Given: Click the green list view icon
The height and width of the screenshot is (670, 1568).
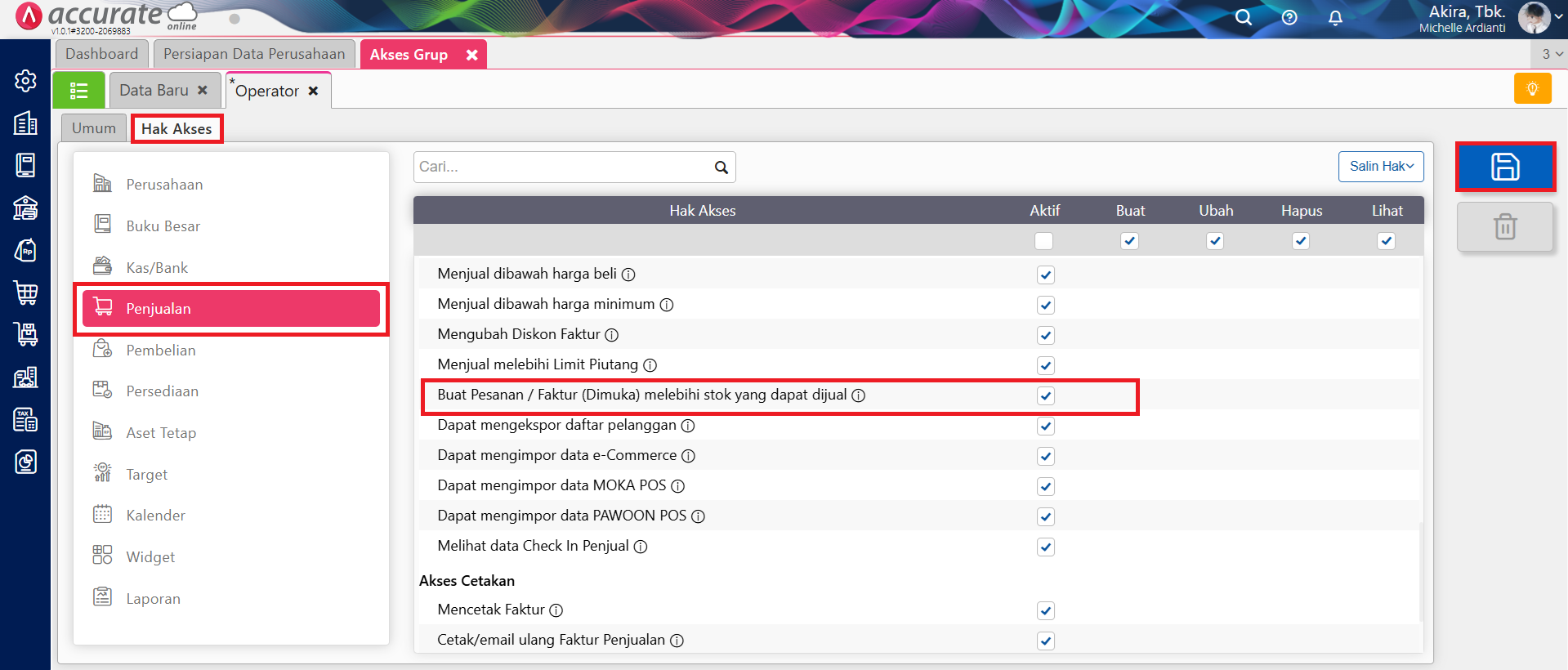Looking at the screenshot, I should click(x=78, y=90).
